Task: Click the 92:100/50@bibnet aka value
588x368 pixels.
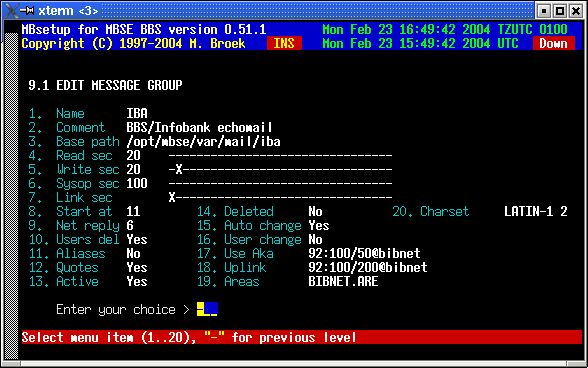Action: [364, 254]
